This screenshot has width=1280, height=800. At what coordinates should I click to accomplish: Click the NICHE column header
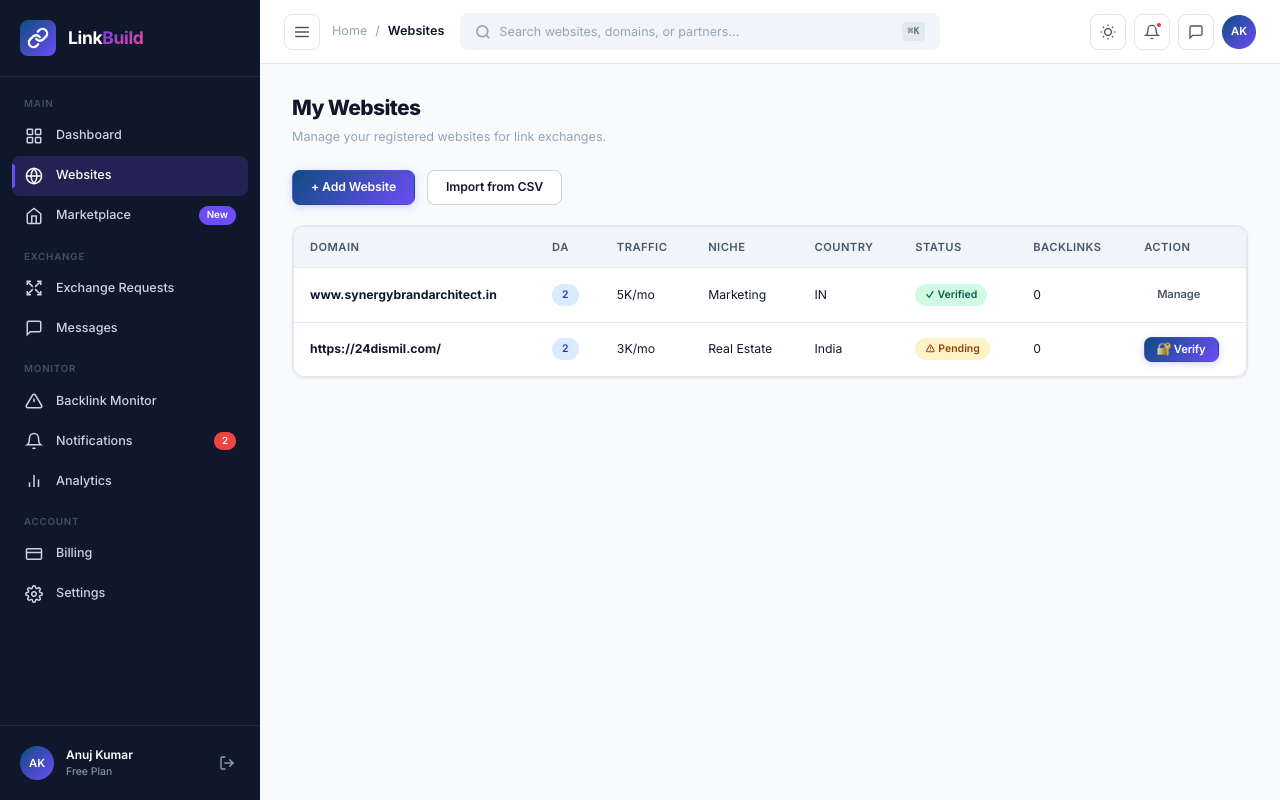(726, 247)
